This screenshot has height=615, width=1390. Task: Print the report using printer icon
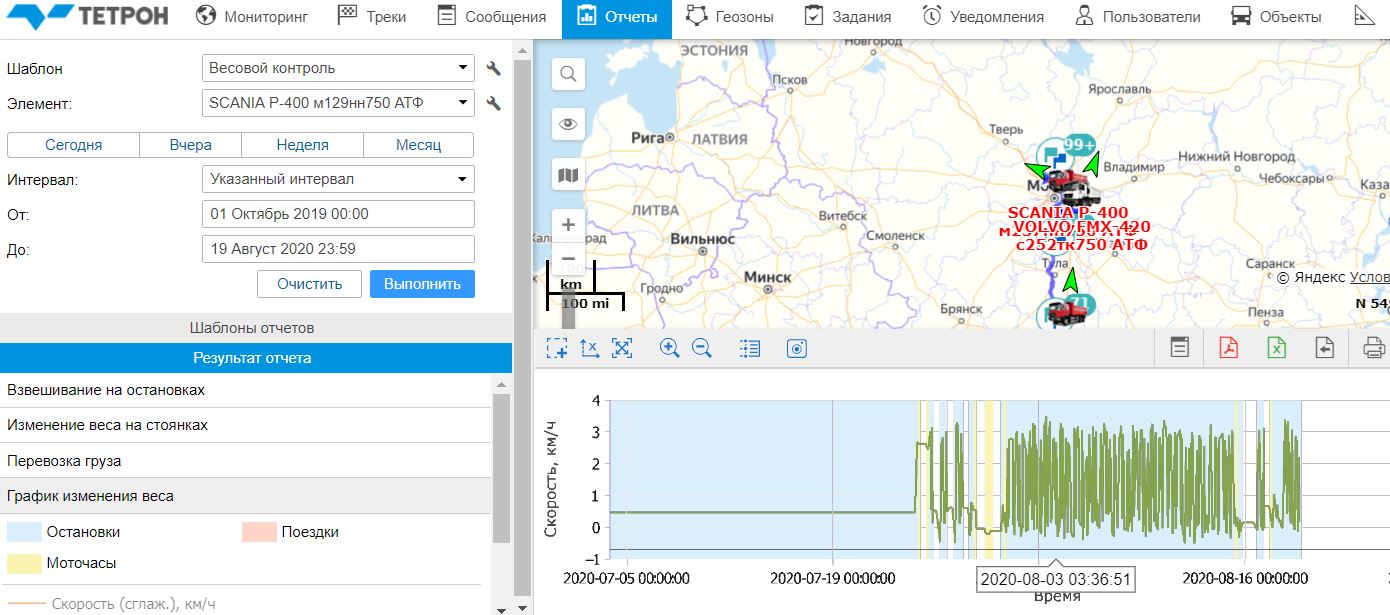click(1373, 348)
